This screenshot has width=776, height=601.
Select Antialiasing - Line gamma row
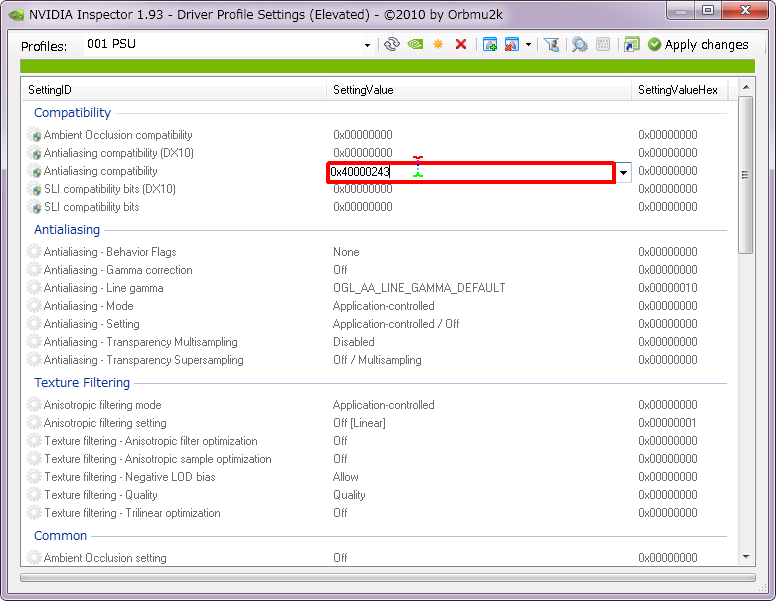(376, 288)
